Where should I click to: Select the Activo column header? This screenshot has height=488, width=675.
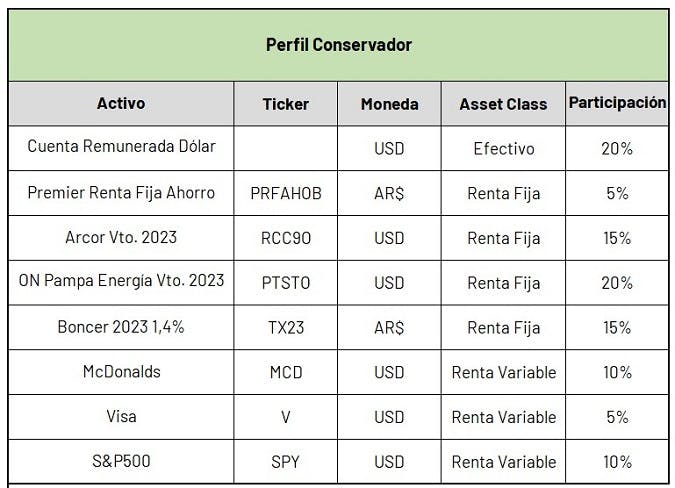tap(121, 104)
